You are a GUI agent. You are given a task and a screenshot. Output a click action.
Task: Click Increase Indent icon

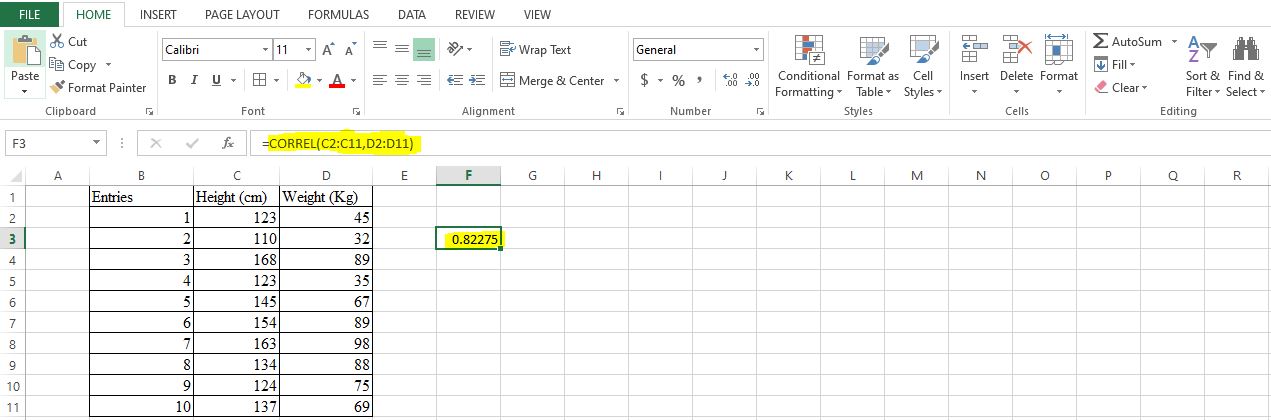pos(475,80)
